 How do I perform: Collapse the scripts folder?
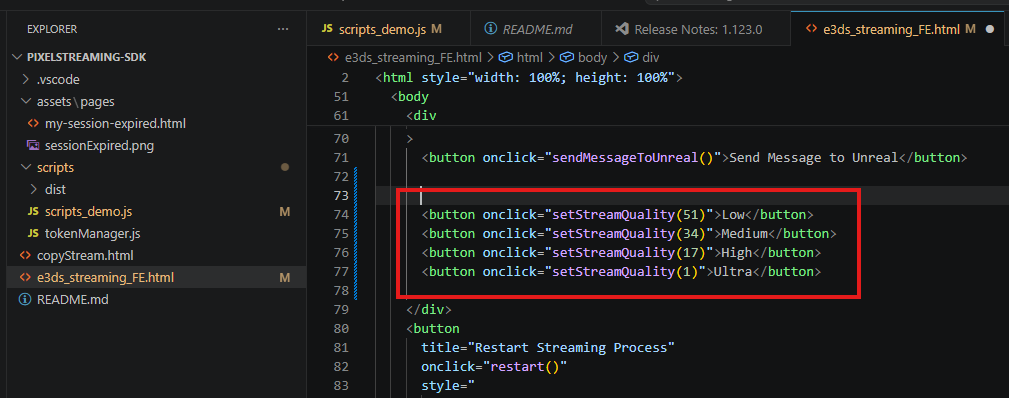tap(26, 167)
